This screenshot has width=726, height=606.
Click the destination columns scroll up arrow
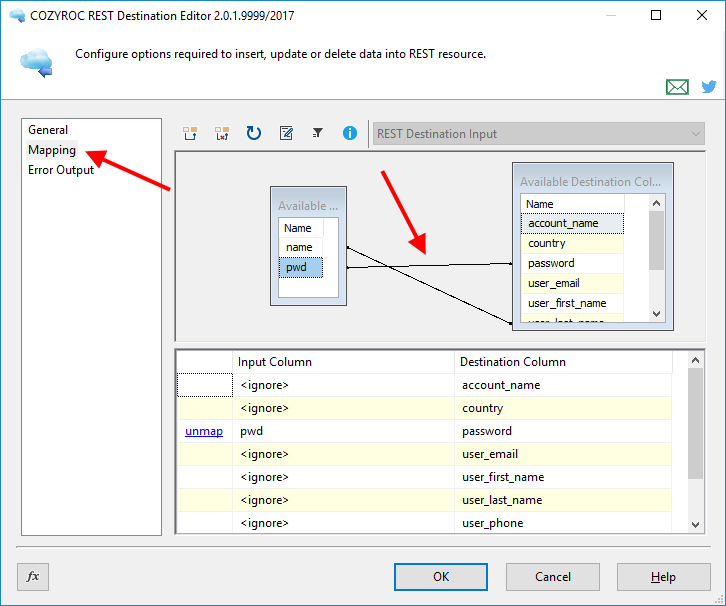(x=656, y=203)
